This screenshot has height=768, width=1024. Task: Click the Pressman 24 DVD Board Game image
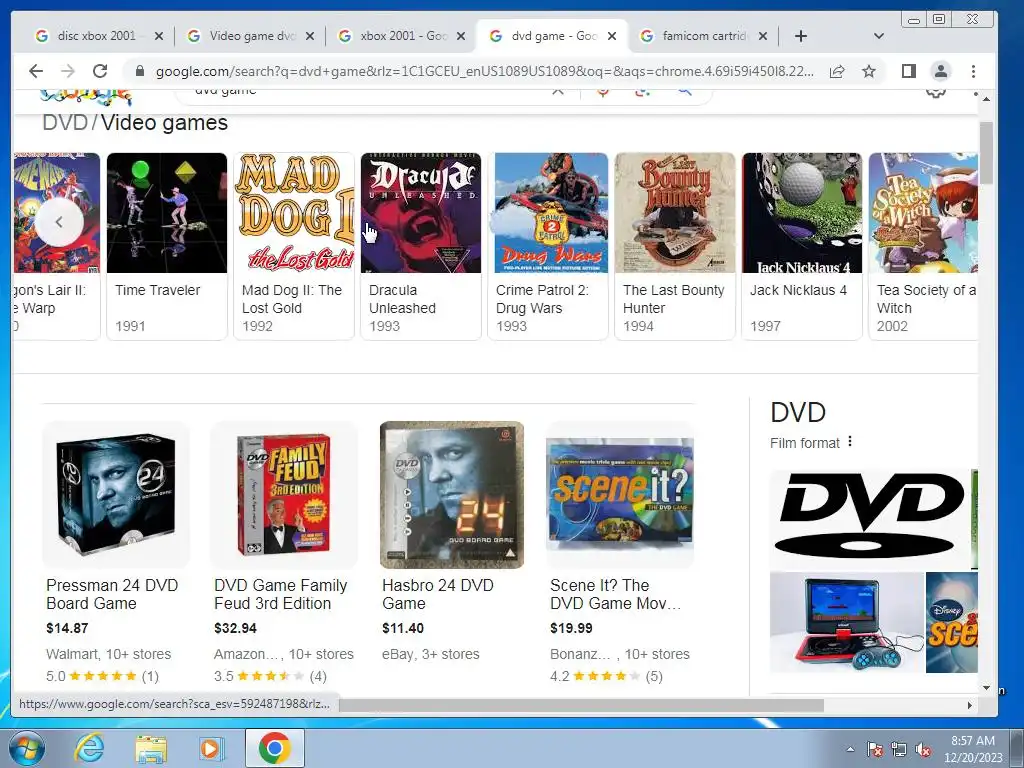tap(116, 494)
